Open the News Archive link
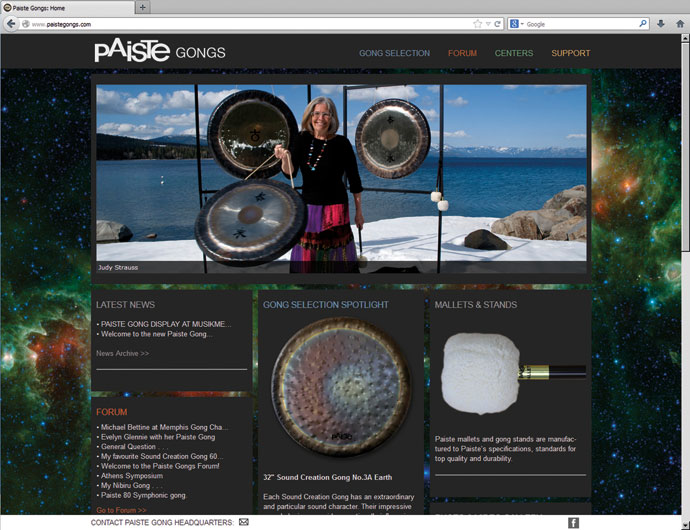Screen dimensions: 690x530 122,353
